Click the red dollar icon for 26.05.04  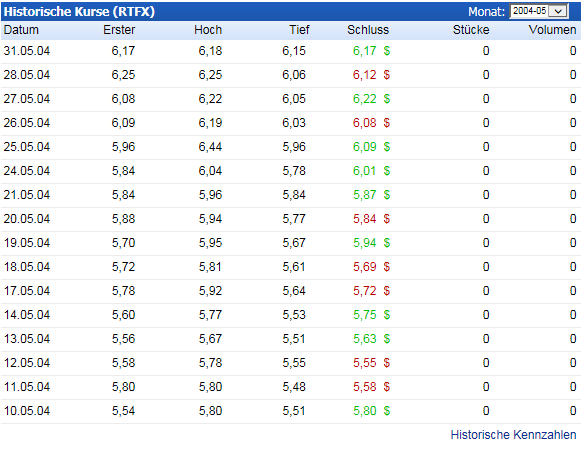pyautogui.click(x=387, y=123)
